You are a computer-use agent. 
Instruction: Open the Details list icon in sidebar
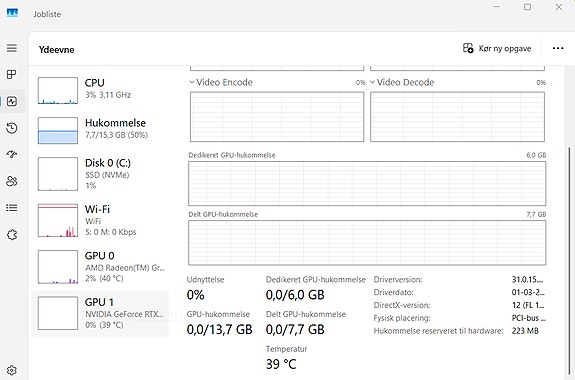[12, 208]
